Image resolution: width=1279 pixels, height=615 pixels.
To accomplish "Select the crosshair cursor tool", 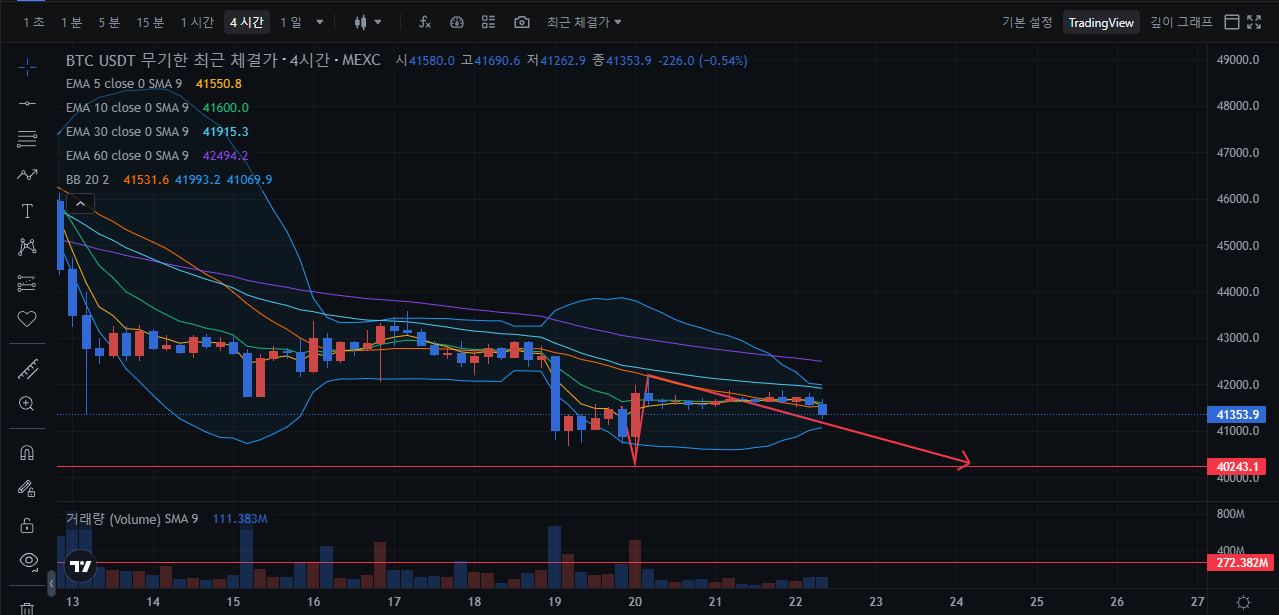I will tap(27, 67).
